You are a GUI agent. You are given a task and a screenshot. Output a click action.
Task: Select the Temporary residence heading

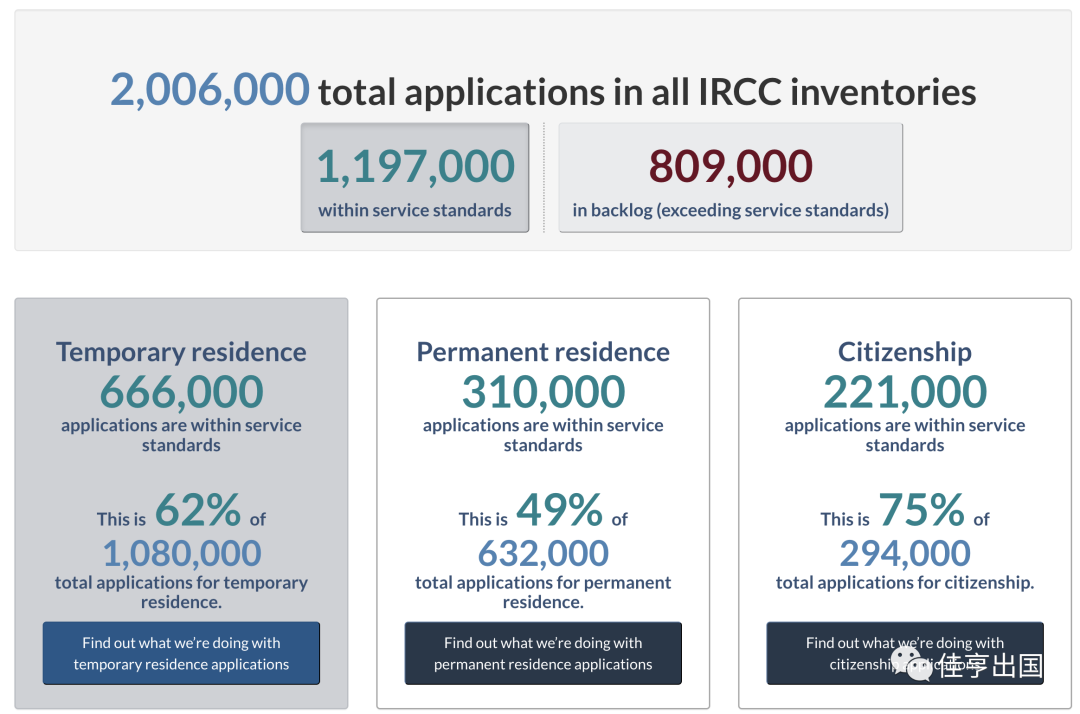click(181, 352)
